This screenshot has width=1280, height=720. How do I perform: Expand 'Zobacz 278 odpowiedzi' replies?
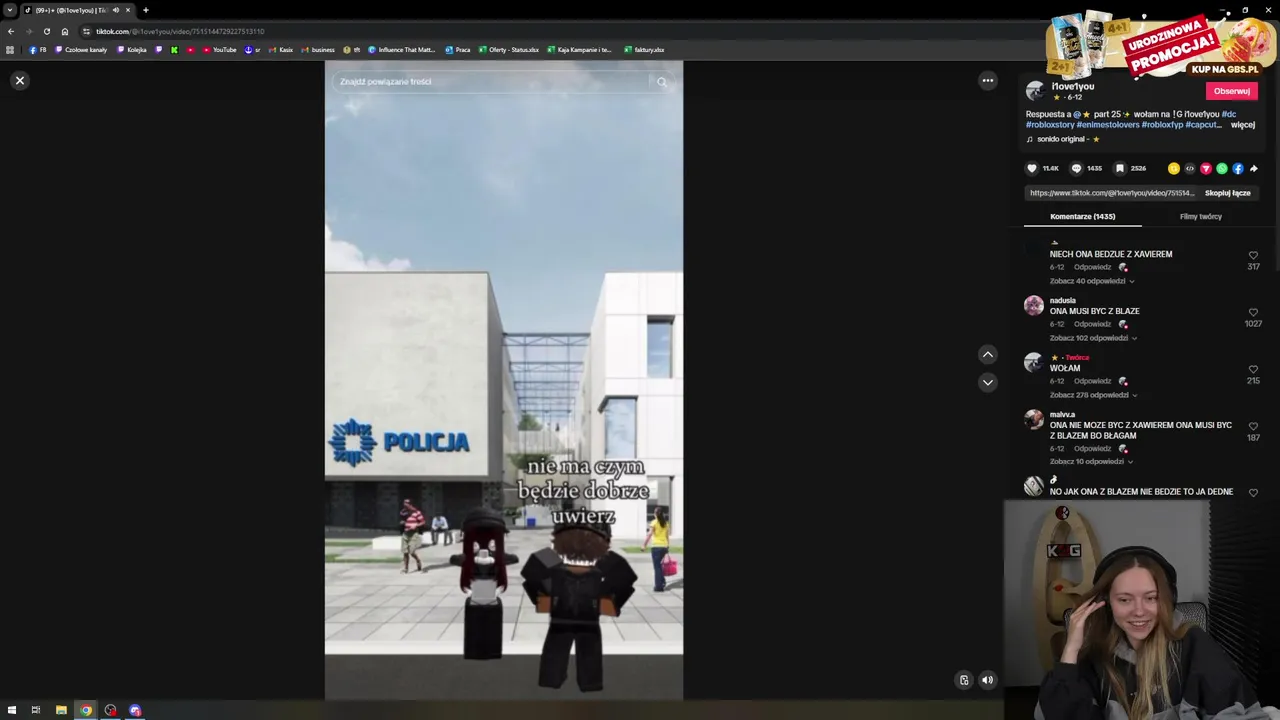pyautogui.click(x=1093, y=395)
